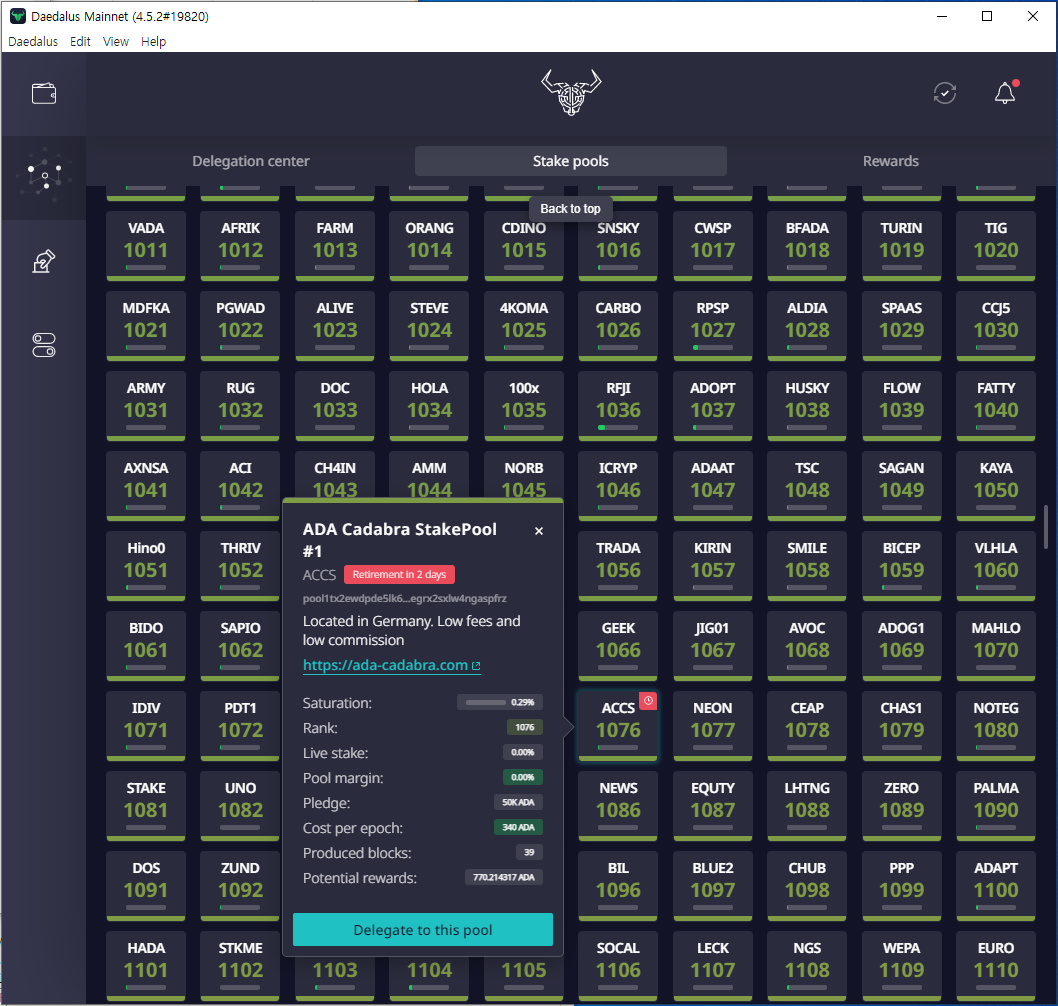Image resolution: width=1058 pixels, height=1006 pixels.
Task: Switch to Stake pools tab
Action: tap(571, 161)
